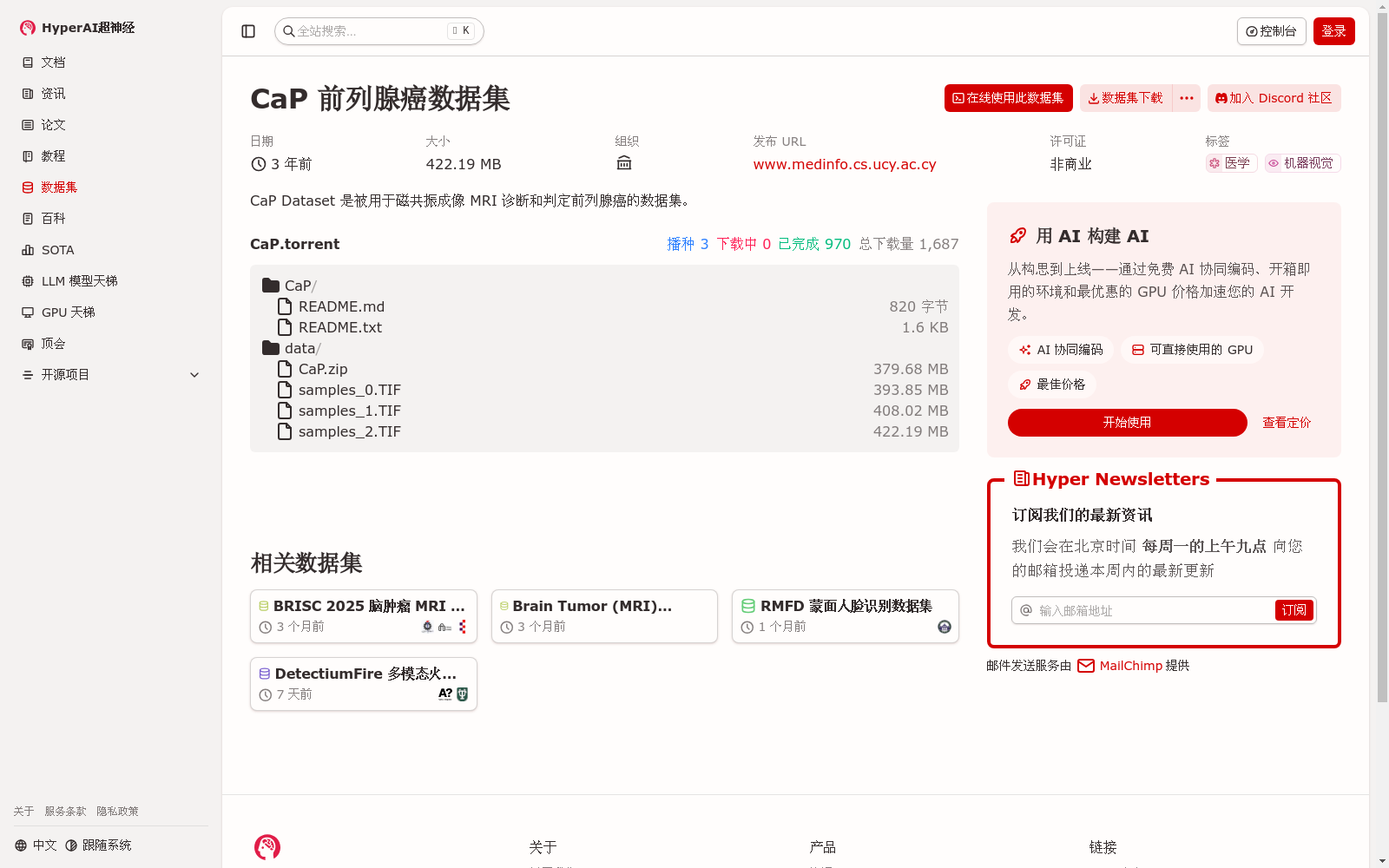Click the 关于 footer link in sidebar
This screenshot has height=868, width=1389.
[x=23, y=812]
